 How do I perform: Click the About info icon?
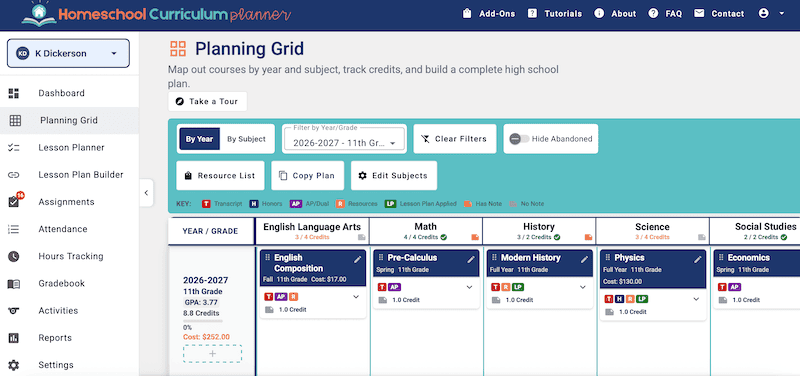[599, 14]
